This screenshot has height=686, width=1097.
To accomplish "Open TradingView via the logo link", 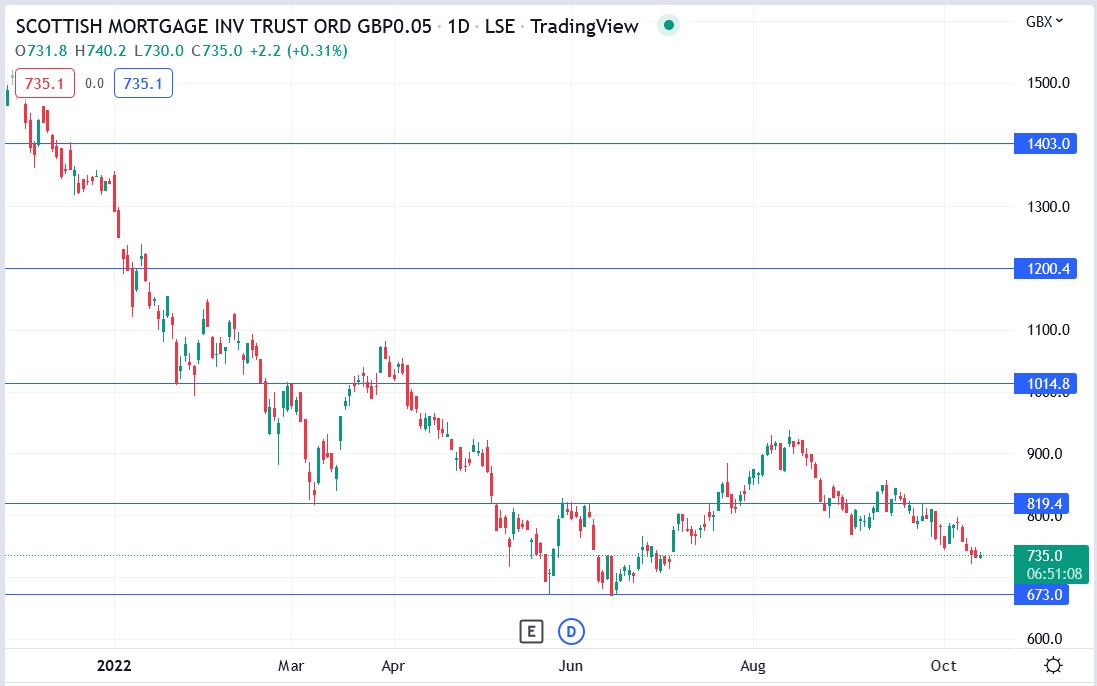I will pos(585,27).
